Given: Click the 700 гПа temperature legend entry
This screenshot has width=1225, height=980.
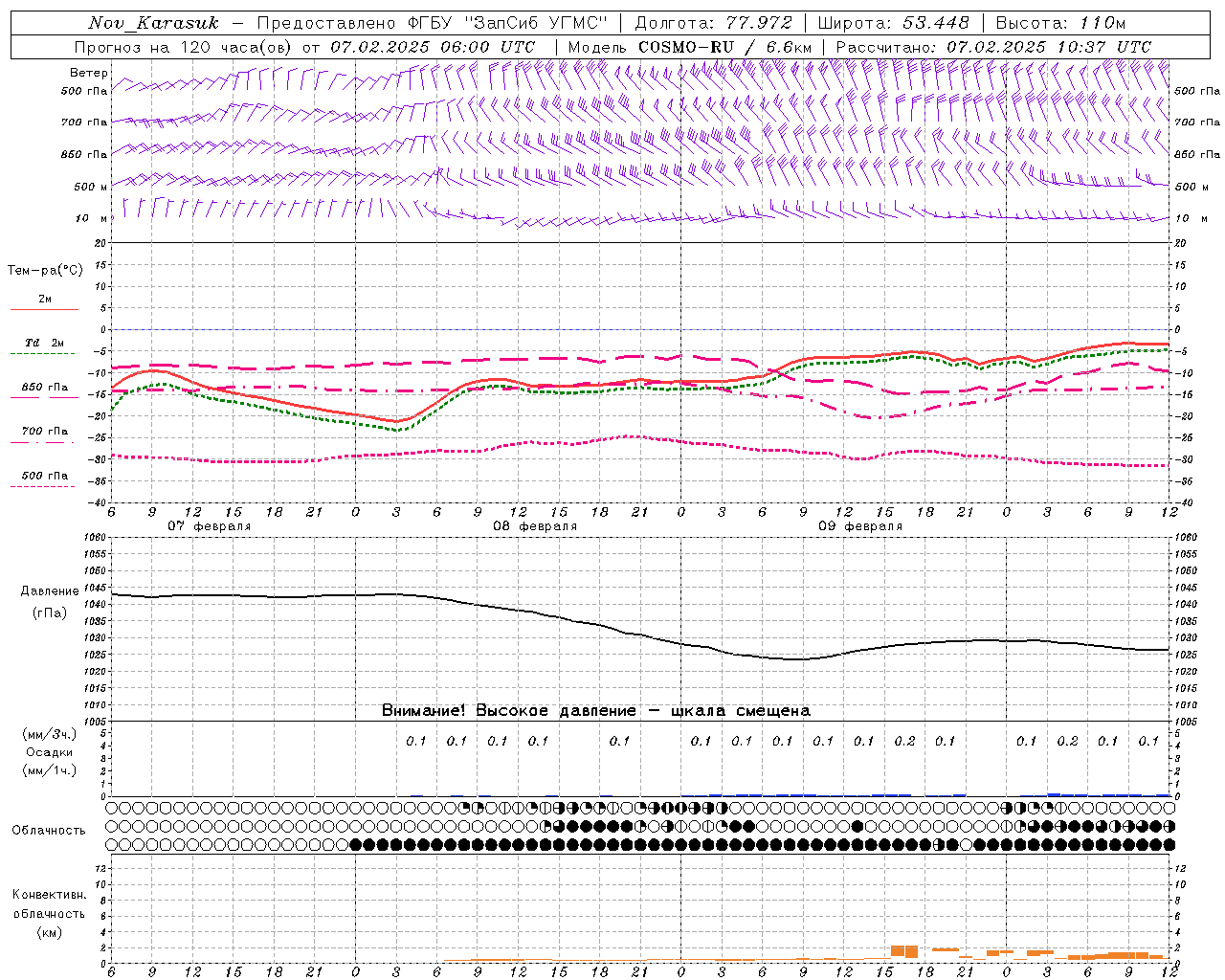Looking at the screenshot, I should point(44,432).
